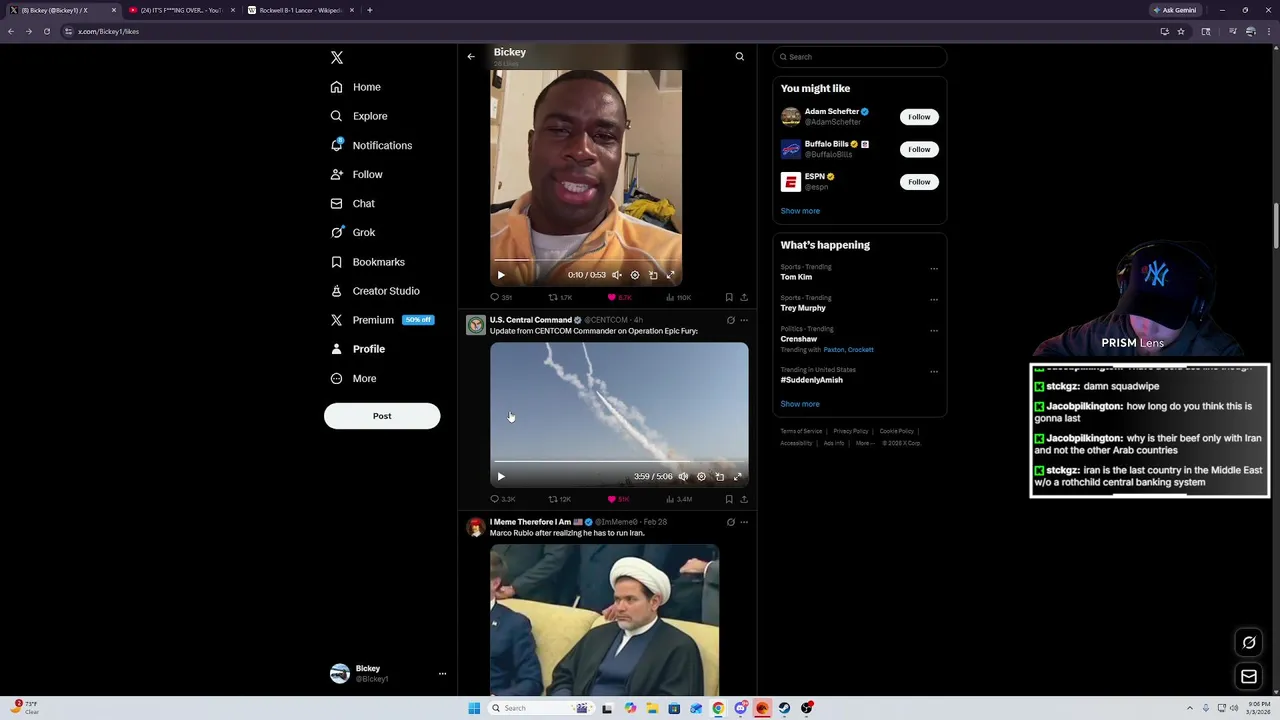Click the search icon in profile header
Viewport: 1280px width, 720px height.
coord(740,57)
